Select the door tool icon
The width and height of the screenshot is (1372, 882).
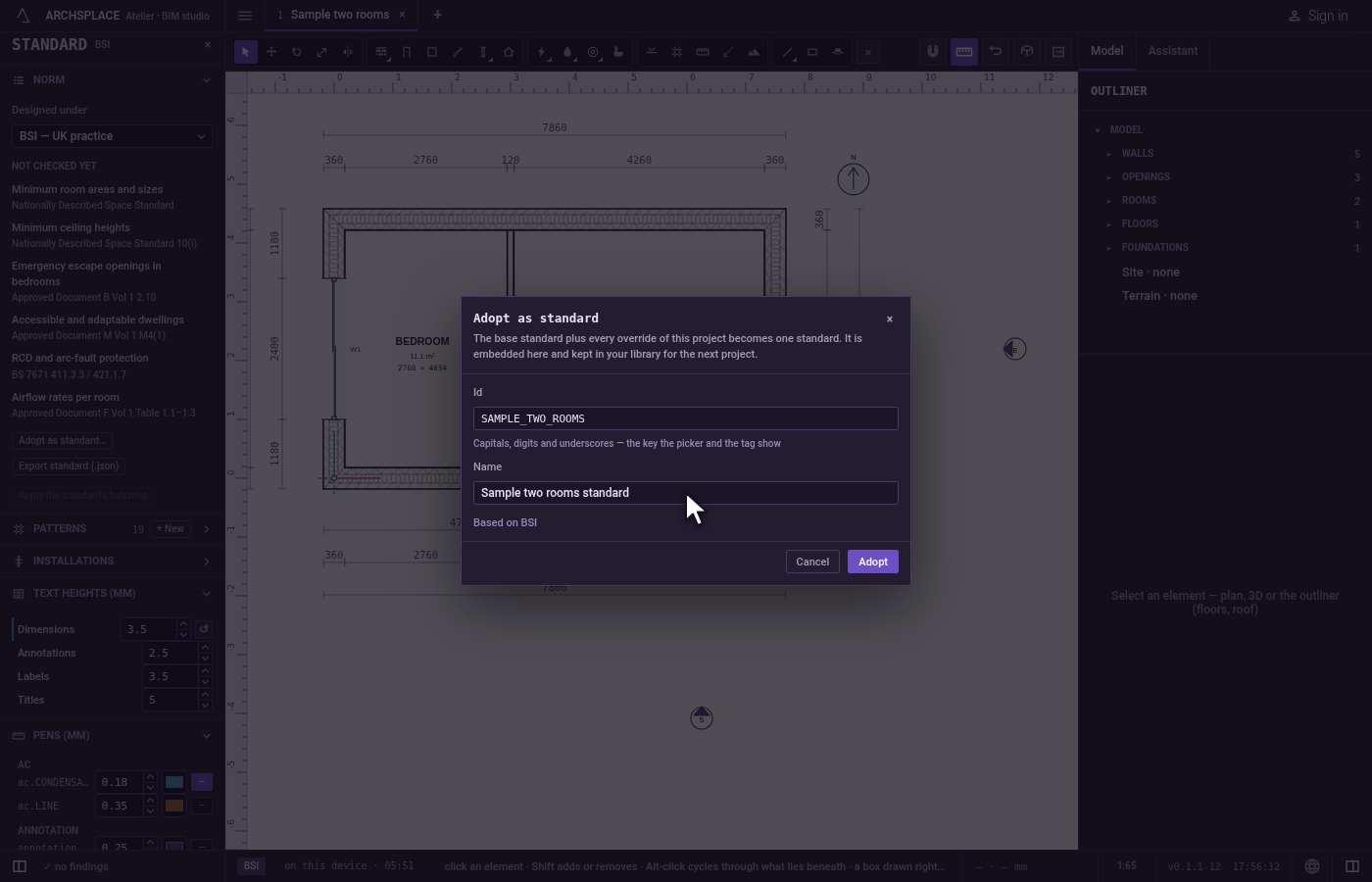(x=407, y=52)
